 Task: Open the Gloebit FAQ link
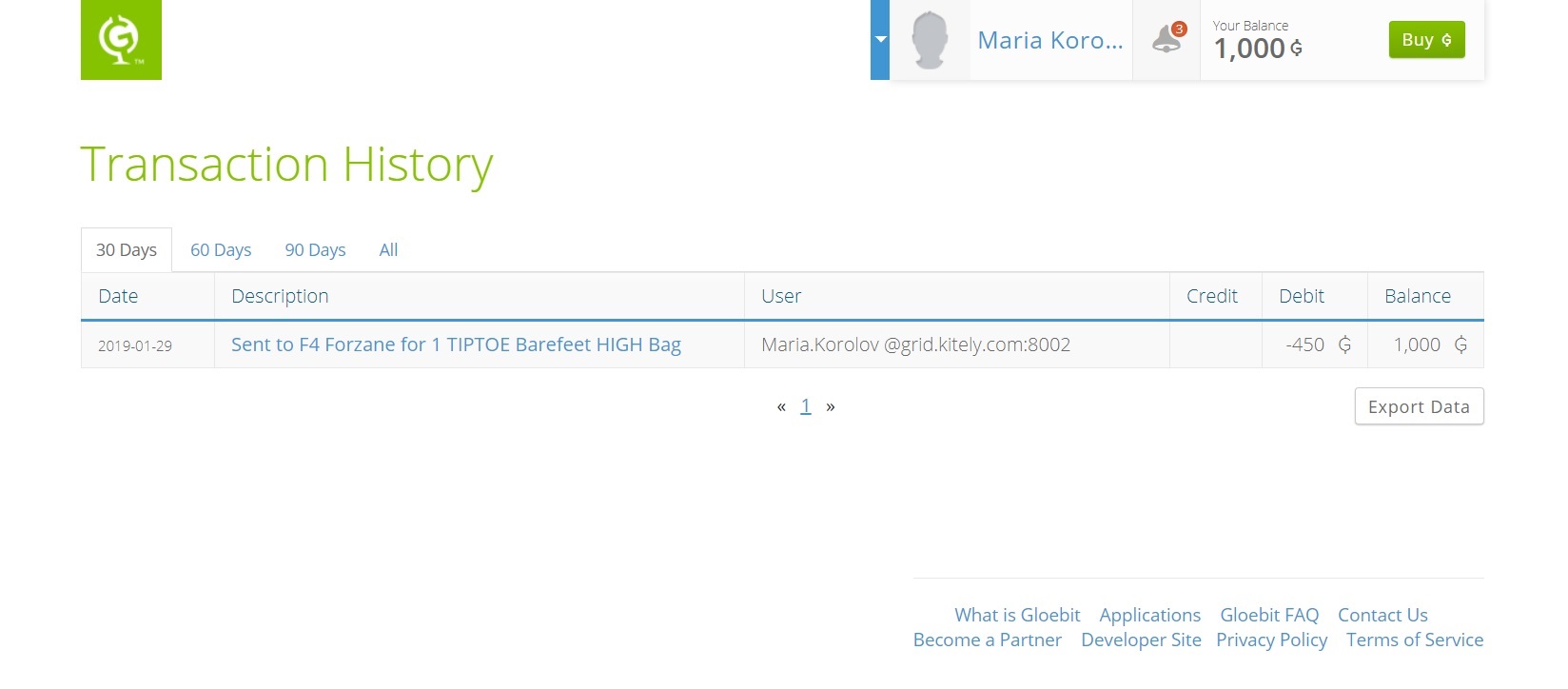(1269, 615)
